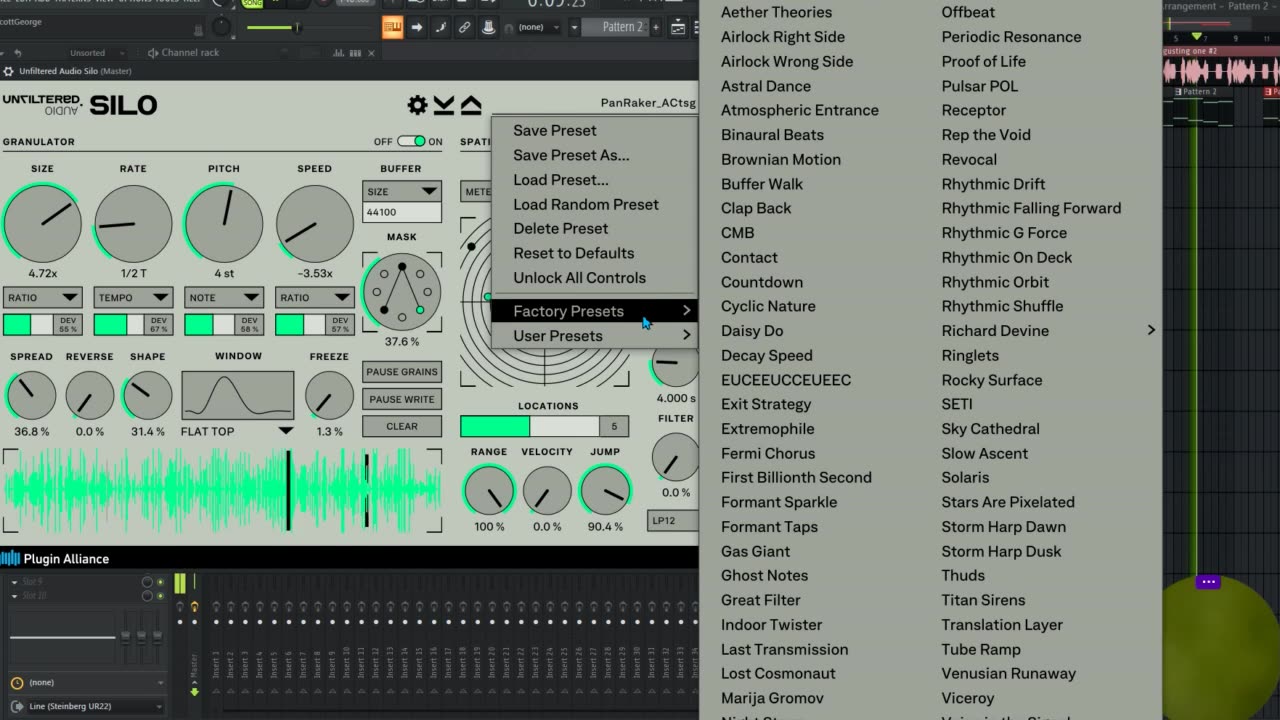Click the plus button beside Pattern 2
Image resolution: width=1280 pixels, height=720 pixels.
(658, 27)
